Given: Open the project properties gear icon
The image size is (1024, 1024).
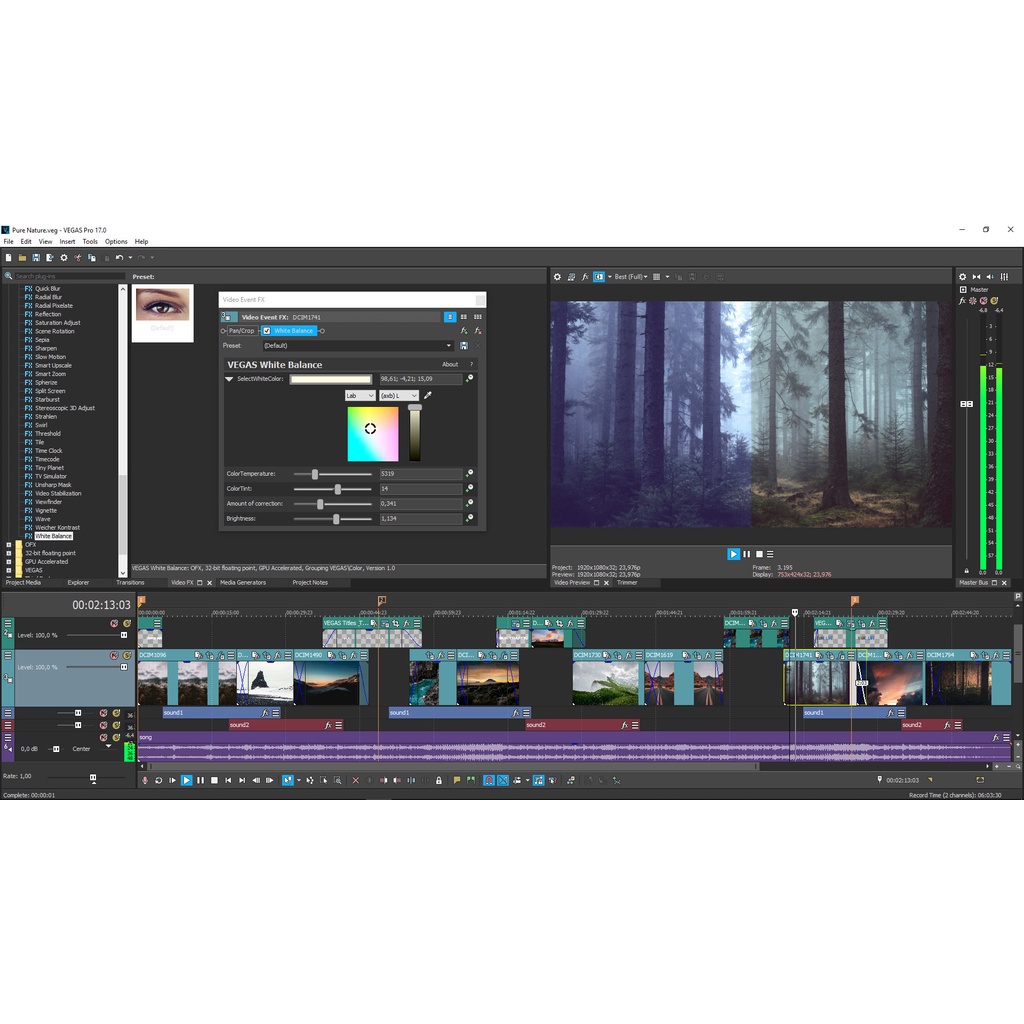Looking at the screenshot, I should [x=63, y=258].
